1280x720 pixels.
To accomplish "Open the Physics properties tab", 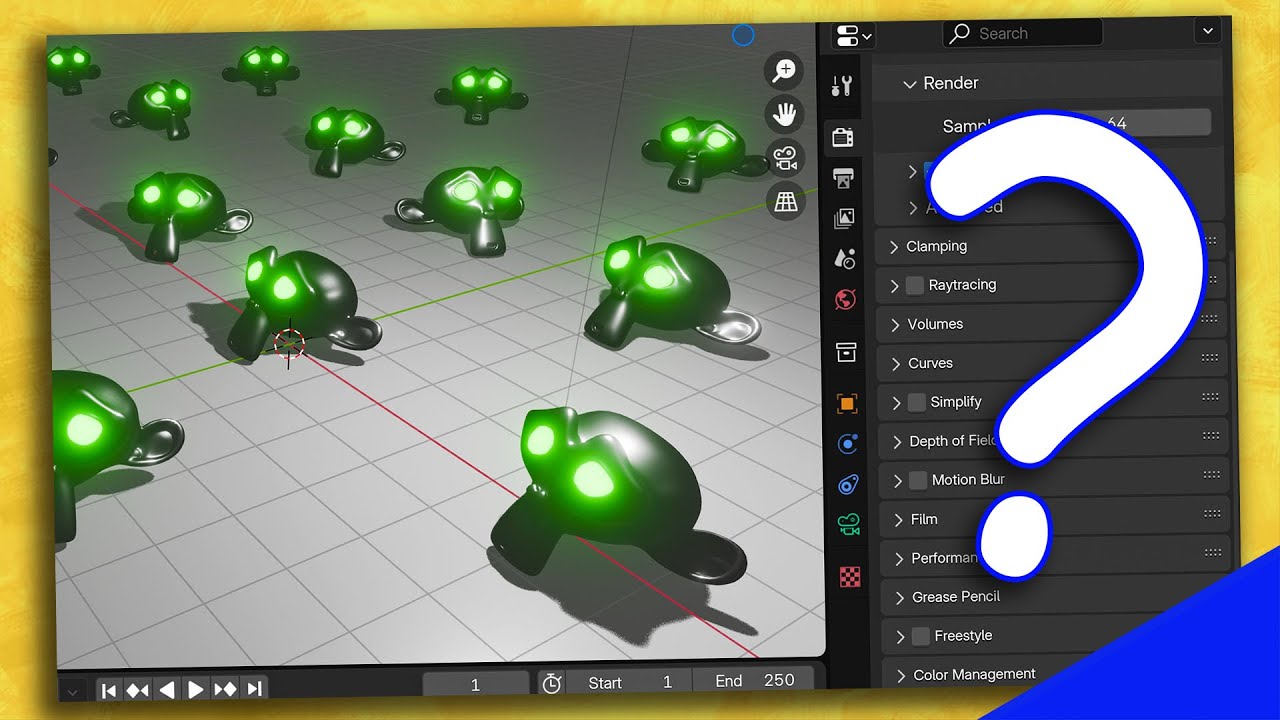I will (x=848, y=445).
